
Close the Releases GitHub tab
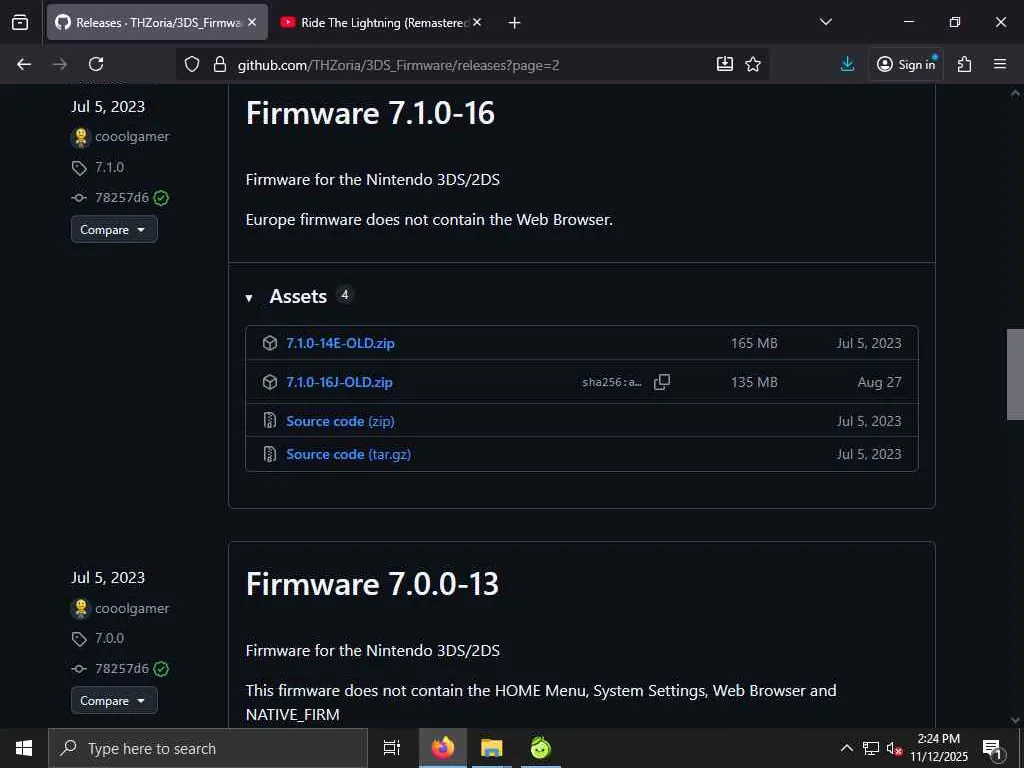click(252, 22)
